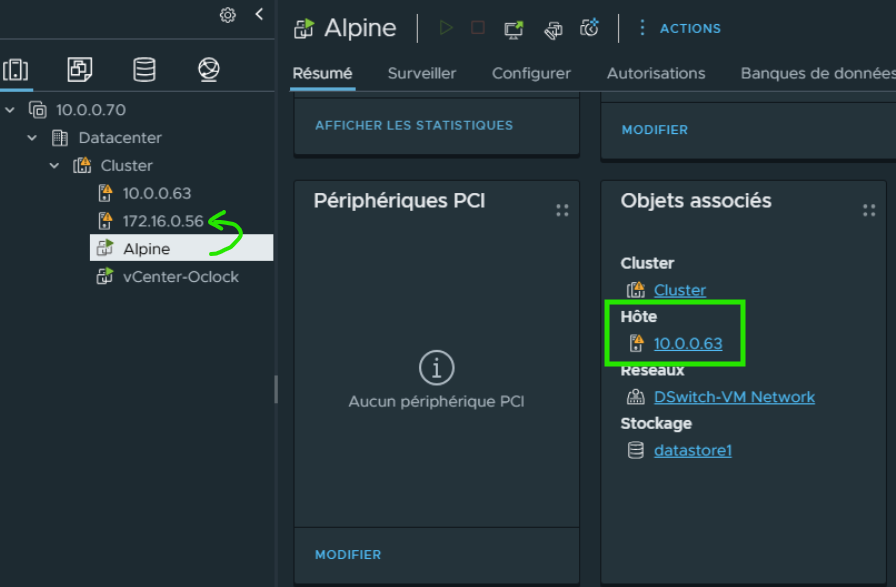Collapse the Cluster node in inventory tree
Screen dimensions: 896x587
pyautogui.click(x=55, y=166)
